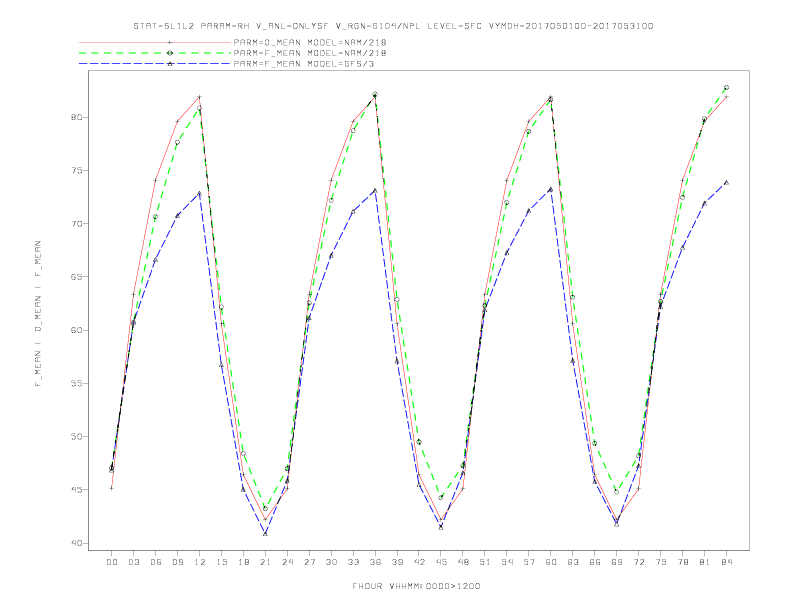Click forecast hour label 81 on x-axis
This screenshot has height=612, width=792.
click(x=704, y=562)
